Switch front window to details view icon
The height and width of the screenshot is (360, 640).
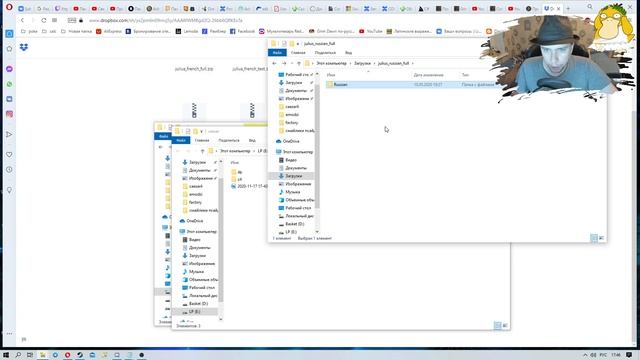[594, 238]
